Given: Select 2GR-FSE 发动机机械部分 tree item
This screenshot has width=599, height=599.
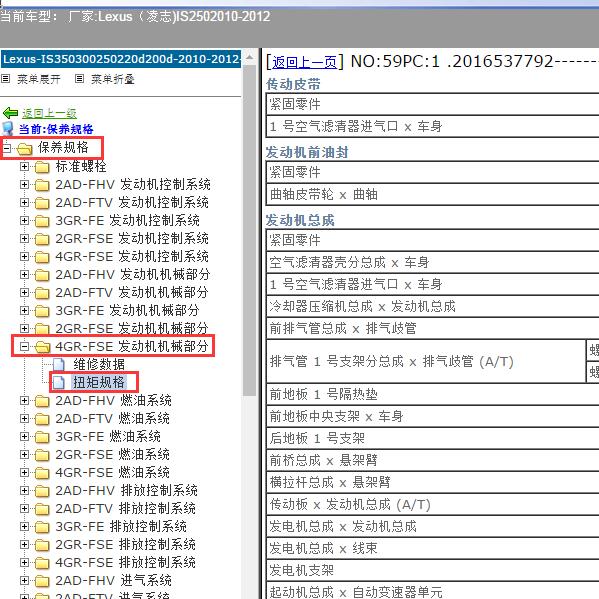Looking at the screenshot, I should (132, 329).
